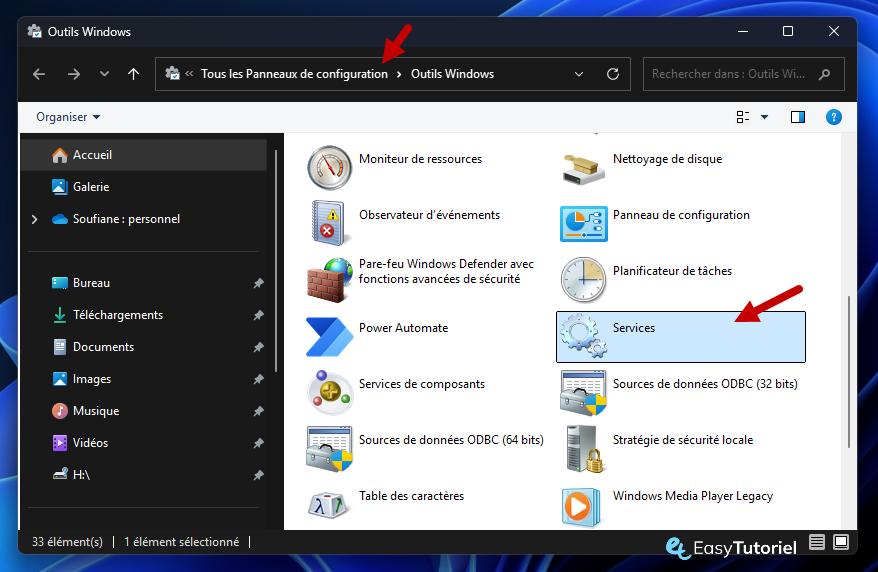Unpin H:\ using its pin icon
This screenshot has width=878, height=572.
click(x=258, y=475)
